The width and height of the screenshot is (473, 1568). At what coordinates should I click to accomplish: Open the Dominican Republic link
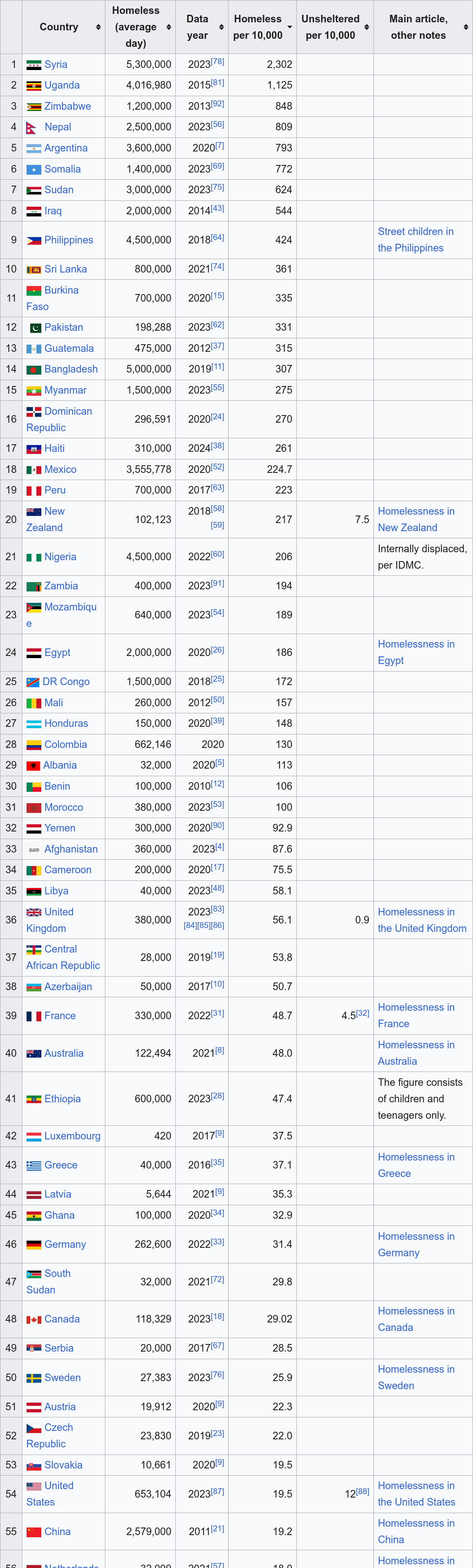[59, 419]
